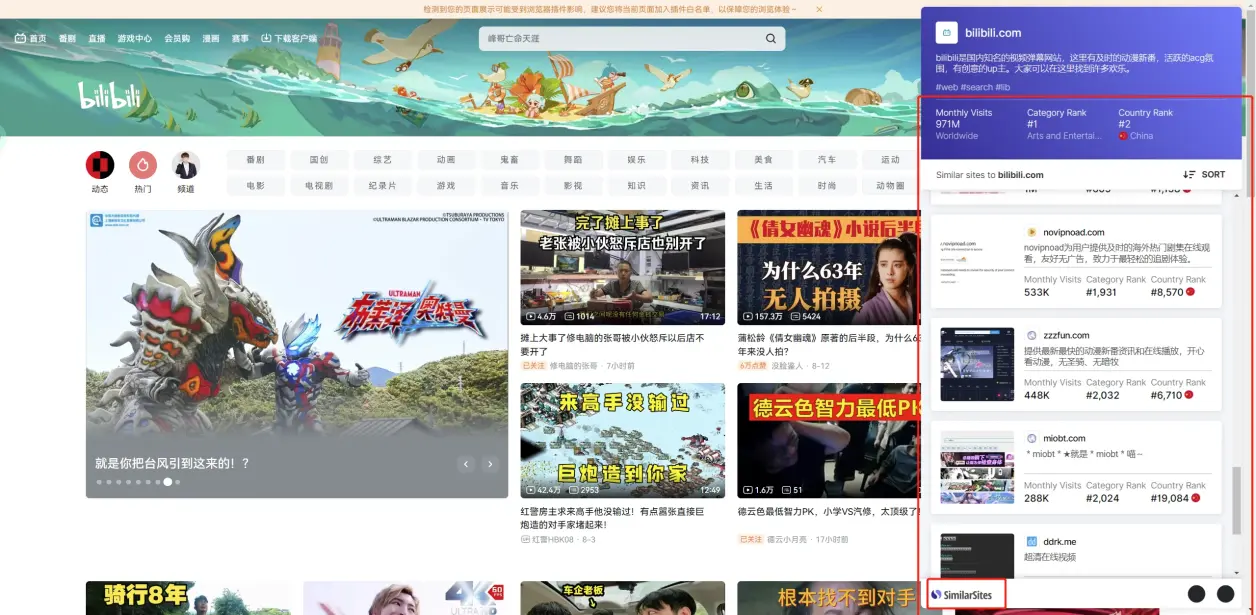This screenshot has height=615, width=1256.
Task: Open the SORT options in SimilarSites panel
Action: (x=1204, y=174)
